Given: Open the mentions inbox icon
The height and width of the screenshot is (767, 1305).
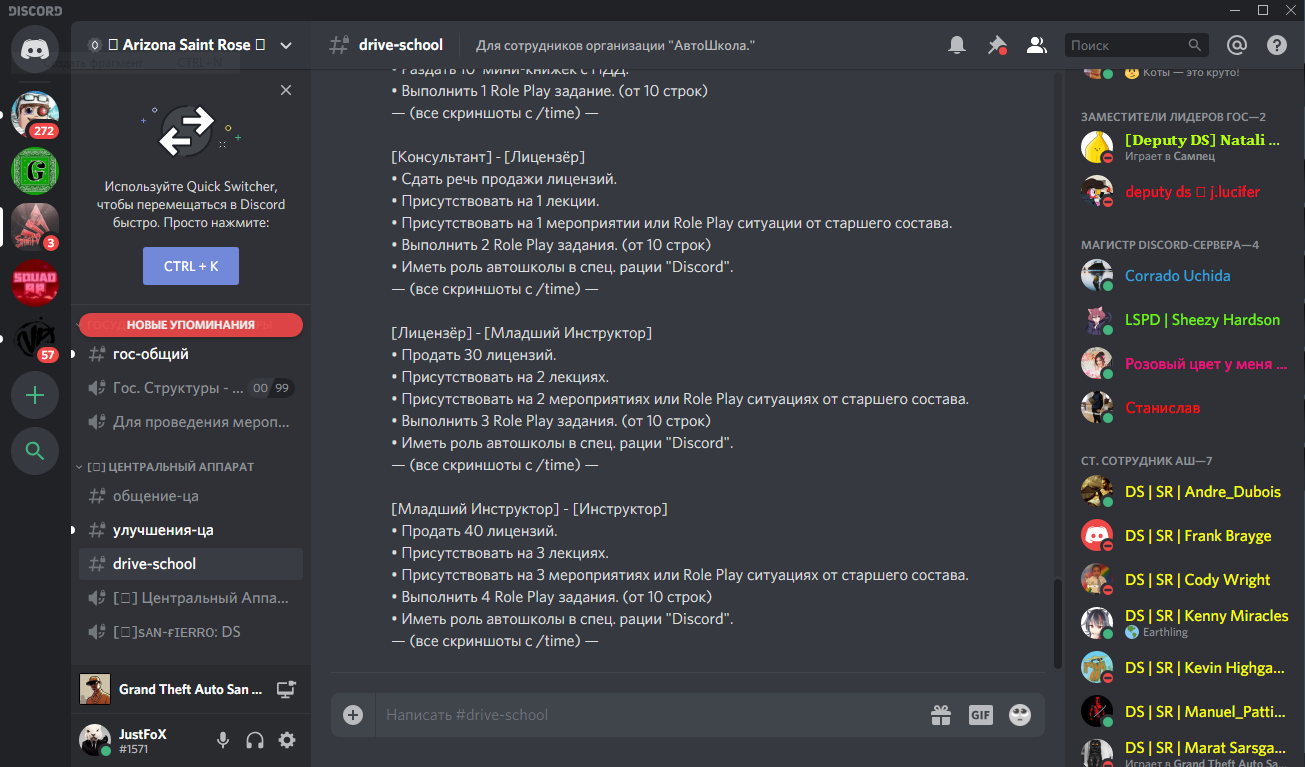Looking at the screenshot, I should pyautogui.click(x=1237, y=45).
